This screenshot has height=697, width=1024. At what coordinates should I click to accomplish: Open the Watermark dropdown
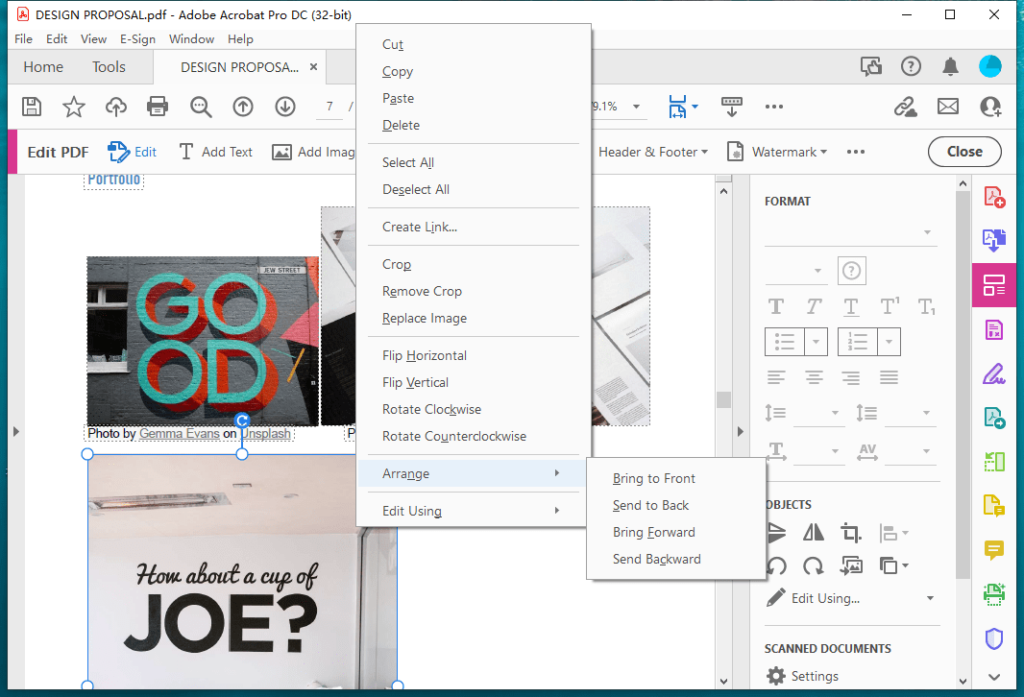tap(777, 152)
